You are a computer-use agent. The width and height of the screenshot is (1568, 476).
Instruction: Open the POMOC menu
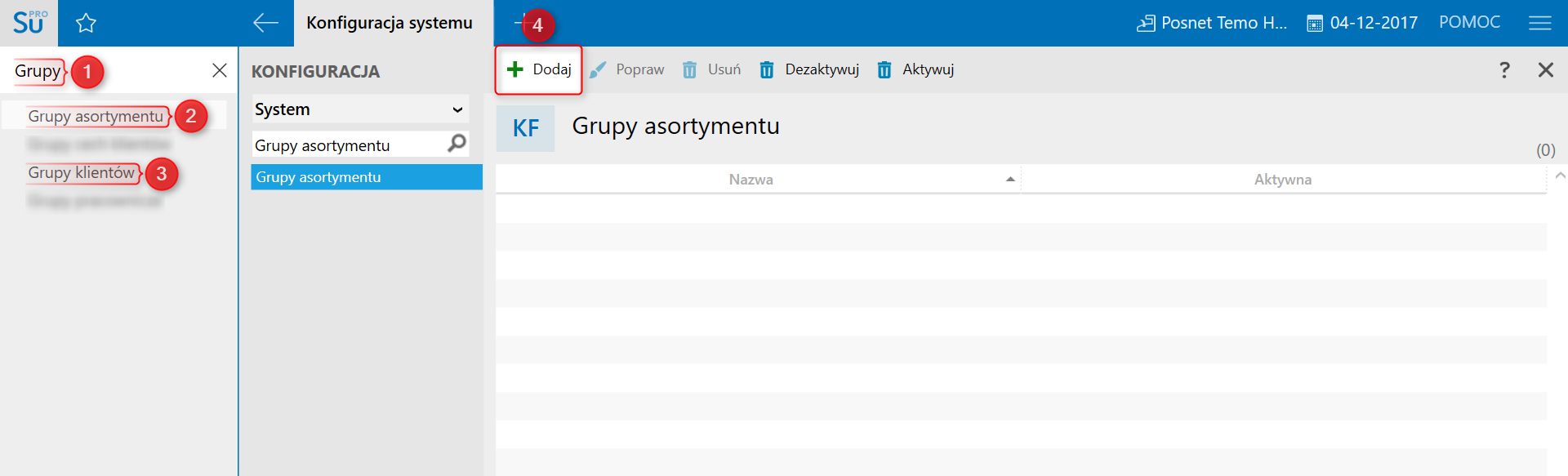(x=1469, y=22)
